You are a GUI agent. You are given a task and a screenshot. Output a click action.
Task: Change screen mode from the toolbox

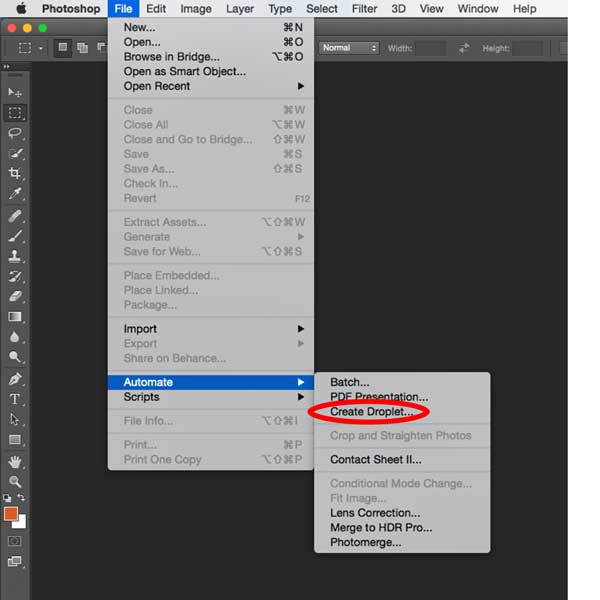click(15, 561)
